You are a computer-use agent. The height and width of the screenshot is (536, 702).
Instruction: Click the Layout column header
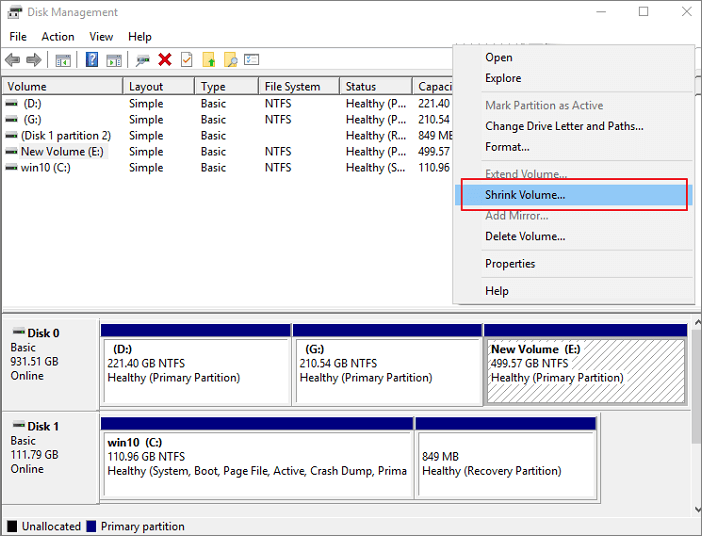point(146,87)
